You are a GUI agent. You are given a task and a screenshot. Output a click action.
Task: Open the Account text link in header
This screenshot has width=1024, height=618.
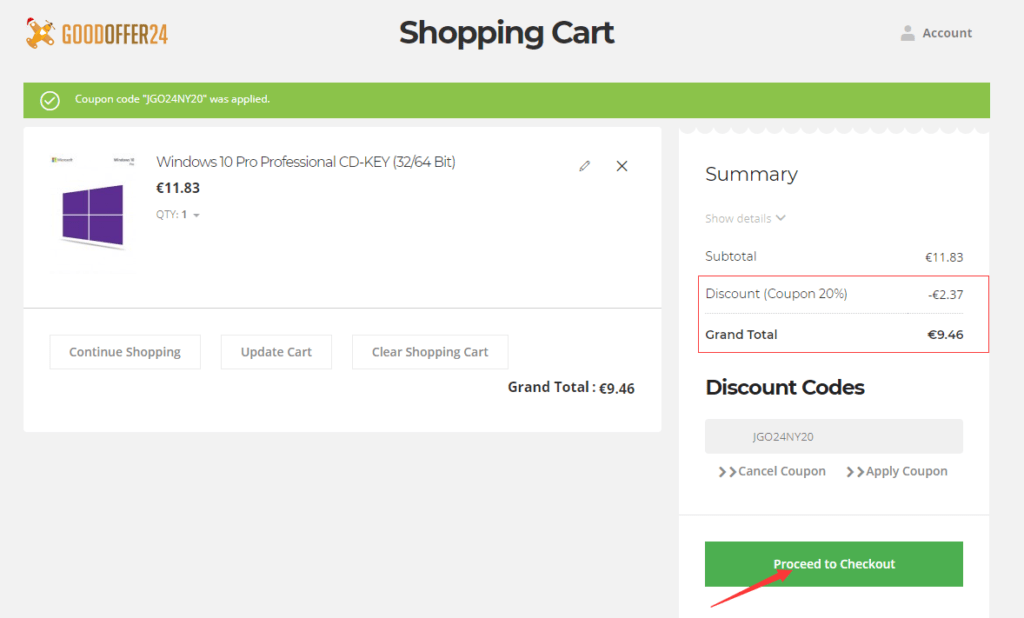click(947, 33)
